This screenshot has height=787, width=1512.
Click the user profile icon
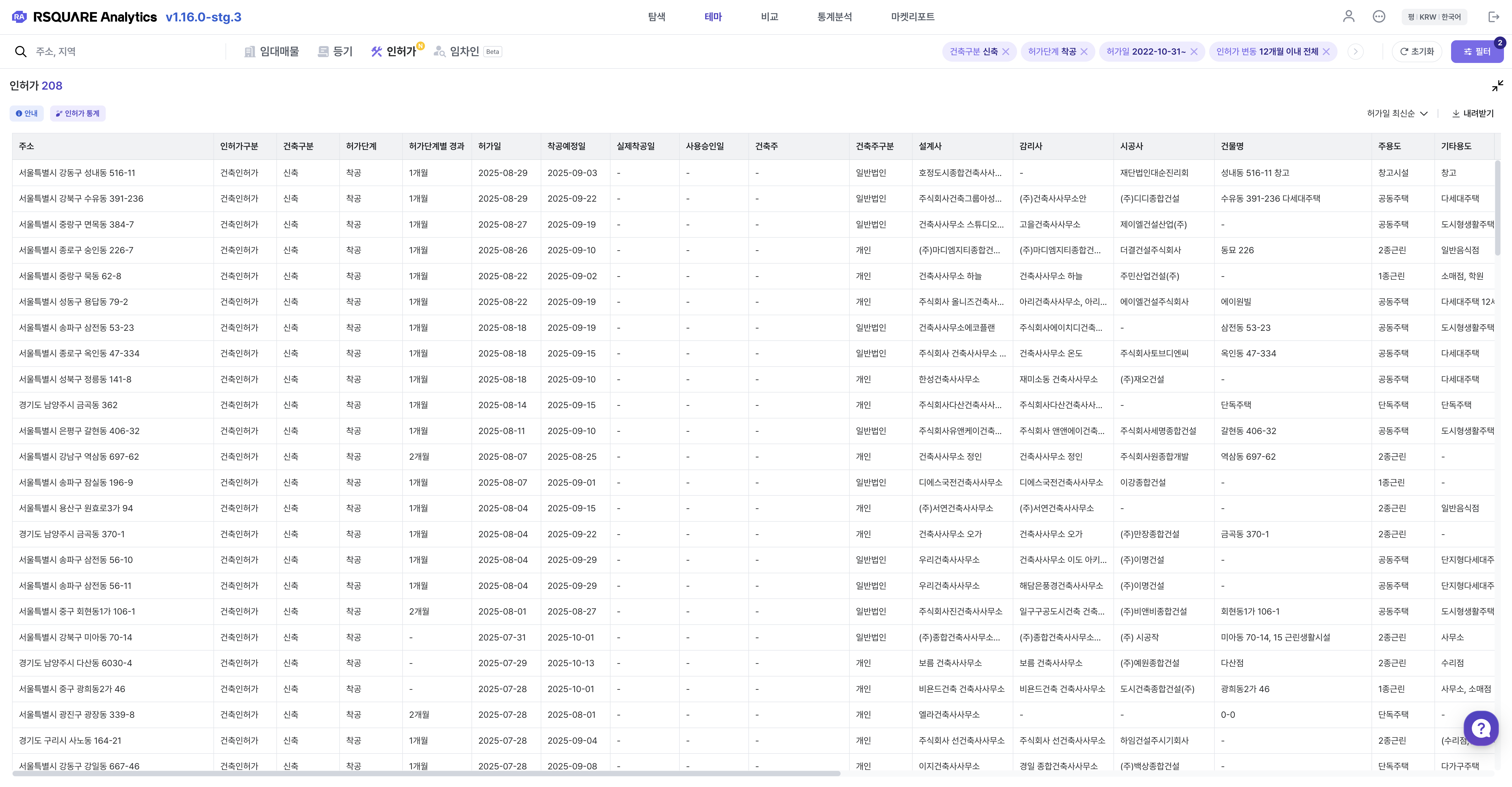(1348, 16)
